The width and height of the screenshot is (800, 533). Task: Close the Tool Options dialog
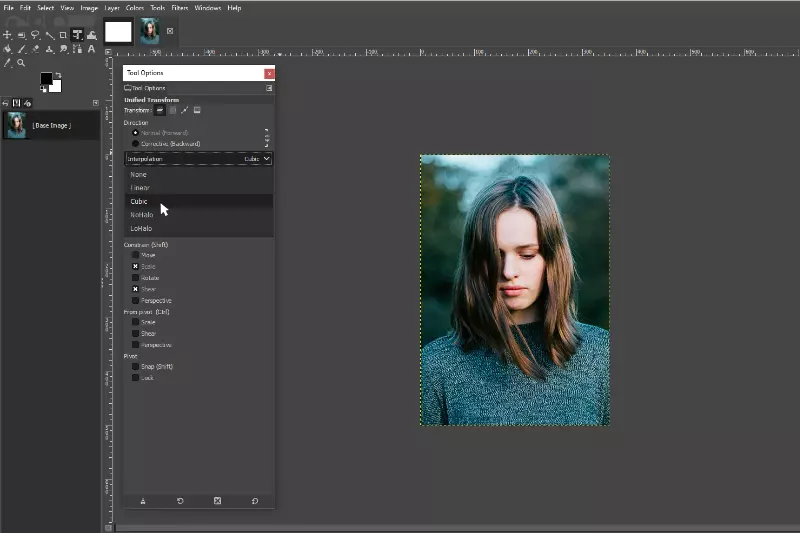[269, 73]
